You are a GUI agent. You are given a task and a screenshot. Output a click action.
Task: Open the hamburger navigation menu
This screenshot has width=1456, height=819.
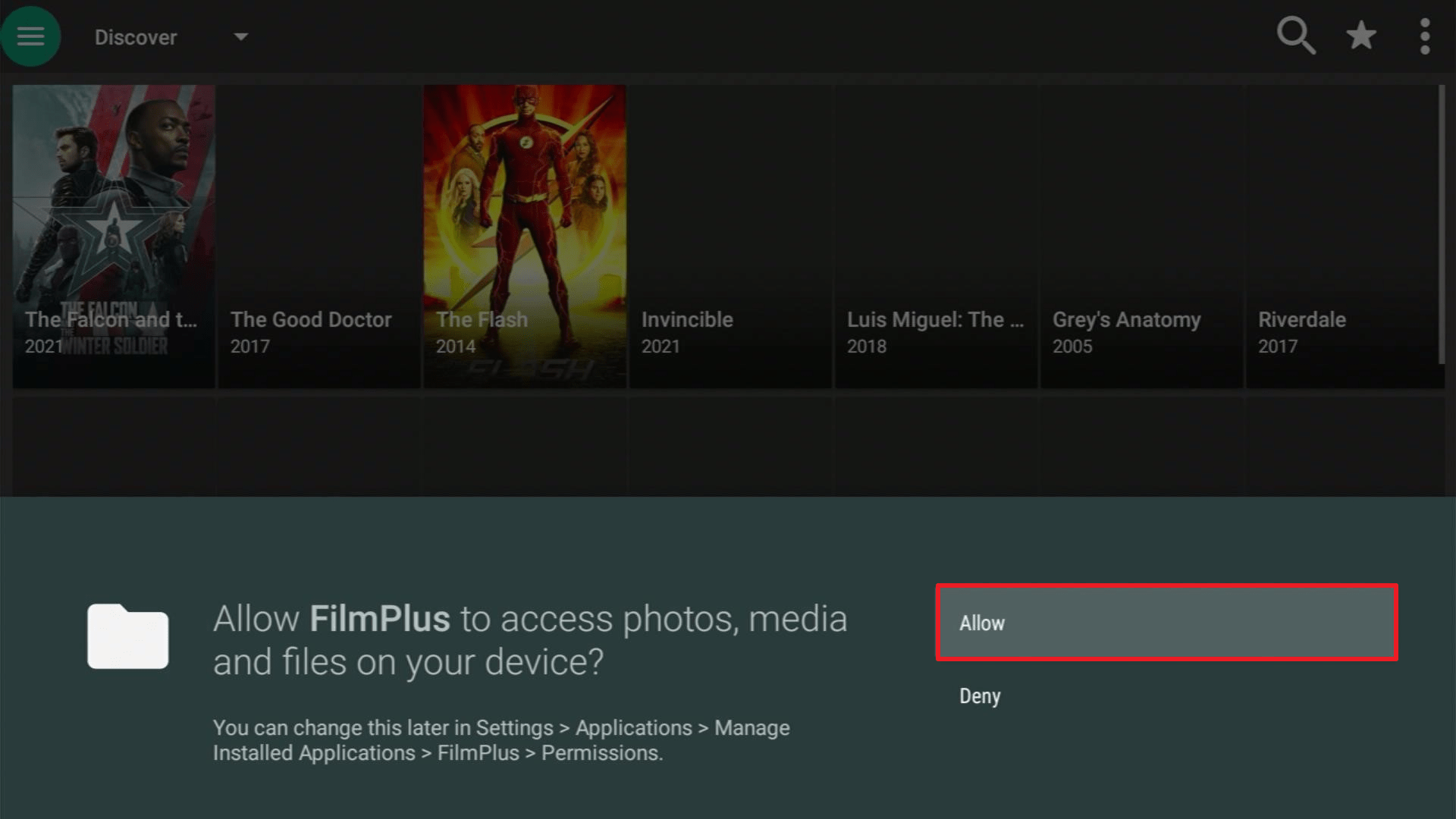30,36
